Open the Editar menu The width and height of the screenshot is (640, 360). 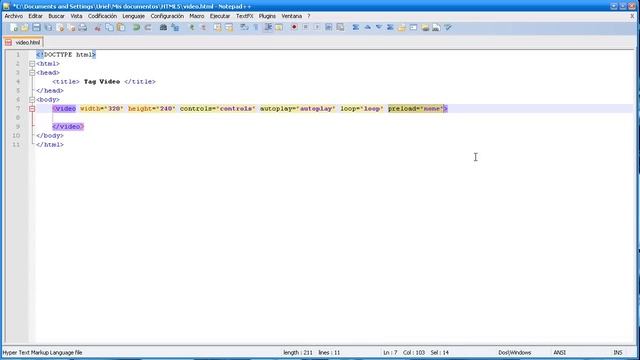pyautogui.click(x=36, y=16)
